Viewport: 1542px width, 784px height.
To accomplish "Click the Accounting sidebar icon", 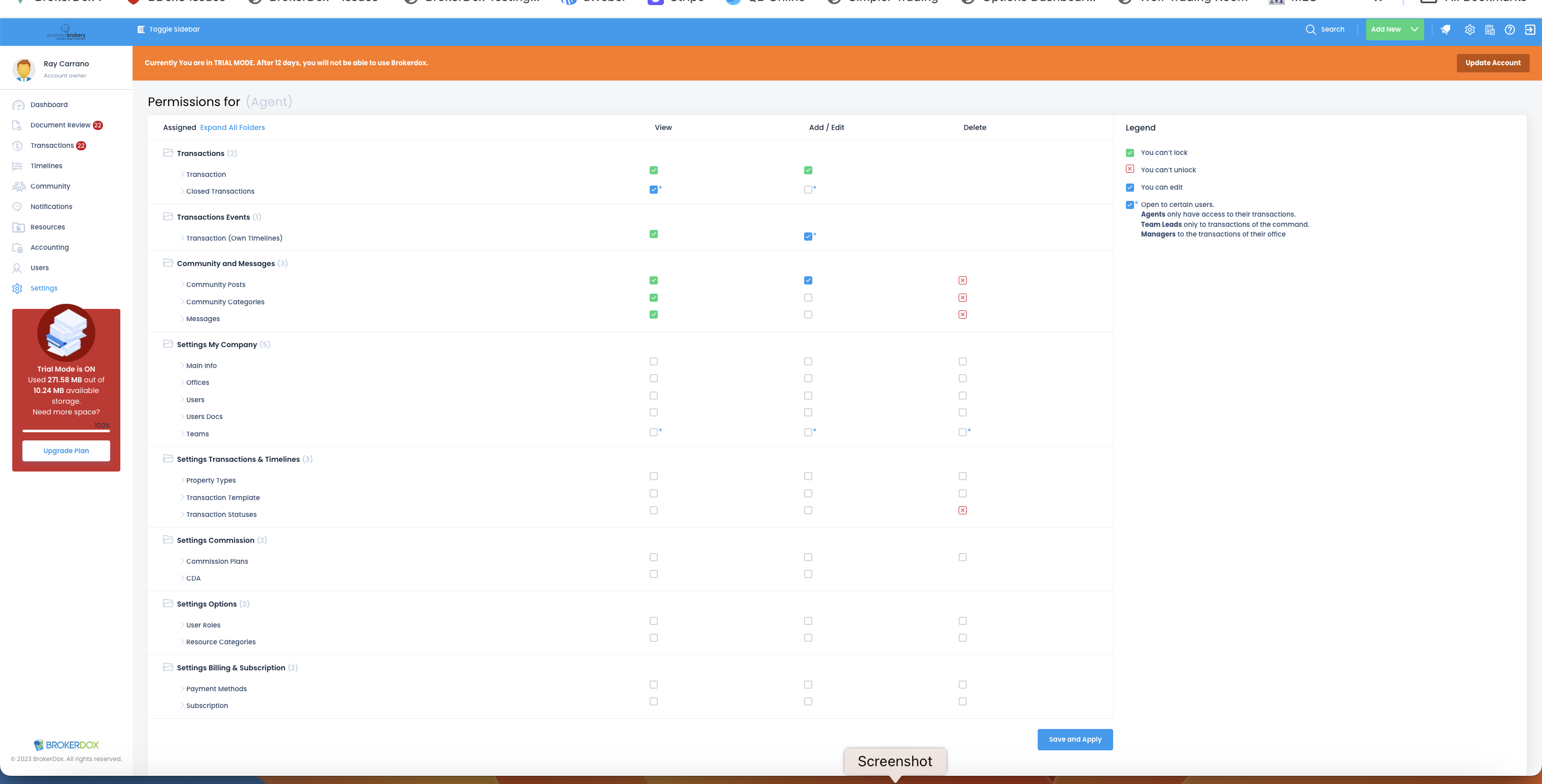I will pyautogui.click(x=17, y=247).
